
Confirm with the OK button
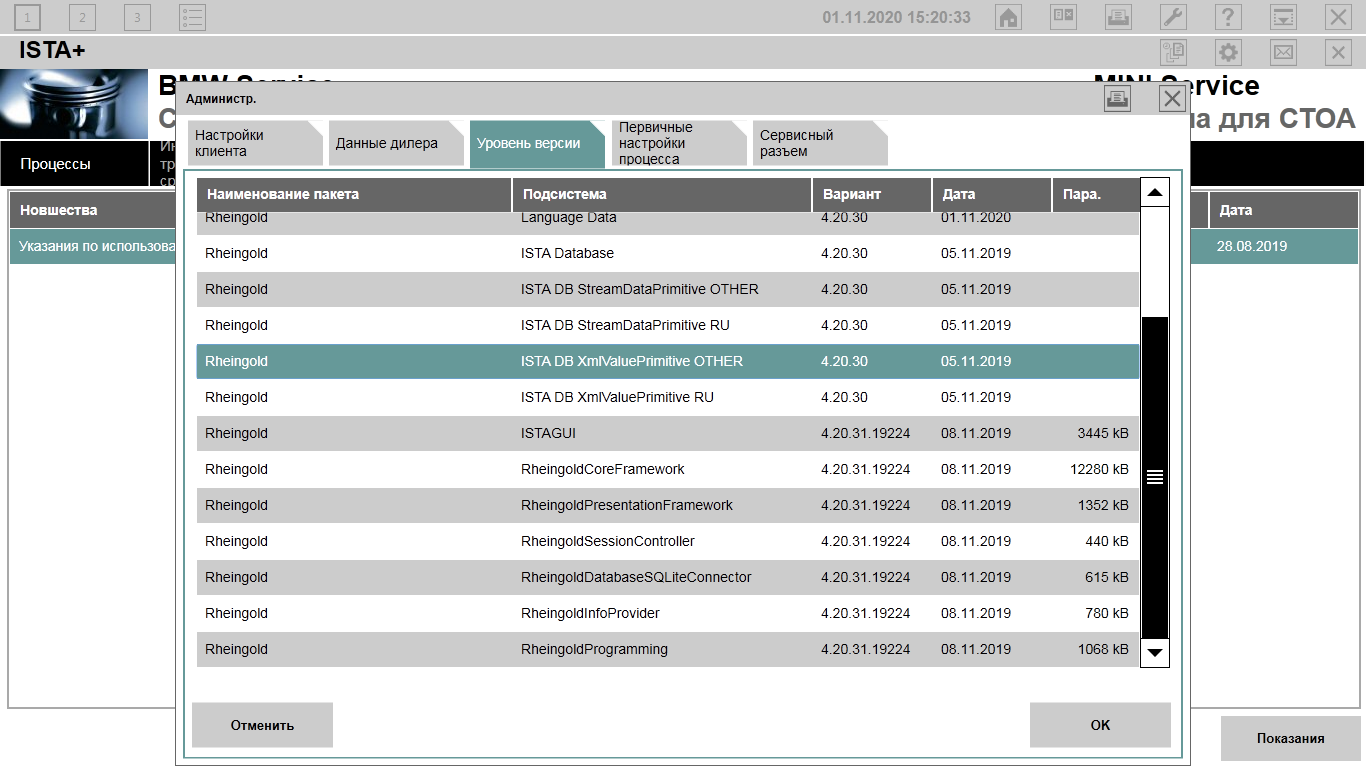coord(1100,725)
